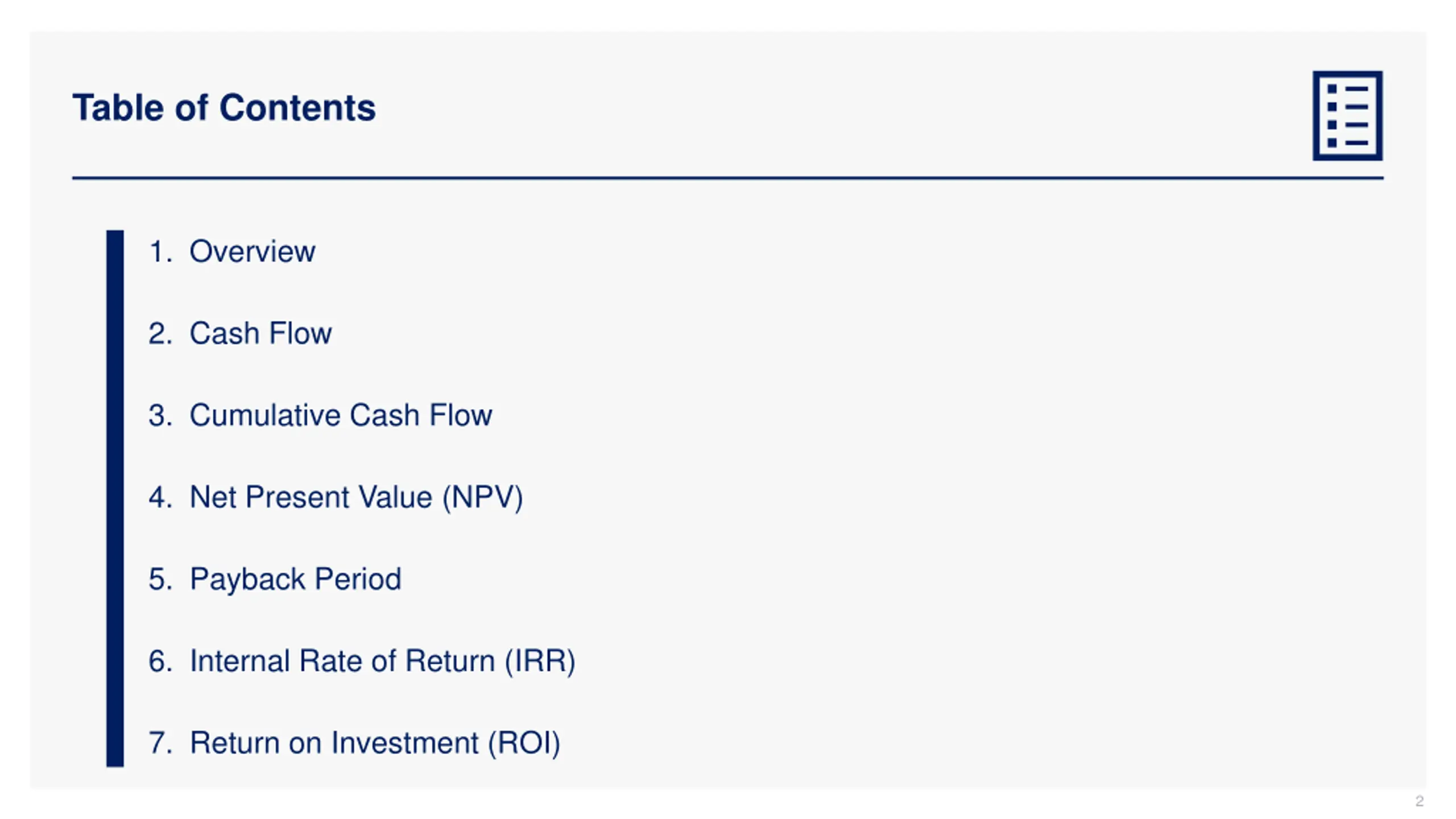Screen dimensions: 1456x819
Task: Click the dark blue vertical bar
Action: coord(115,498)
